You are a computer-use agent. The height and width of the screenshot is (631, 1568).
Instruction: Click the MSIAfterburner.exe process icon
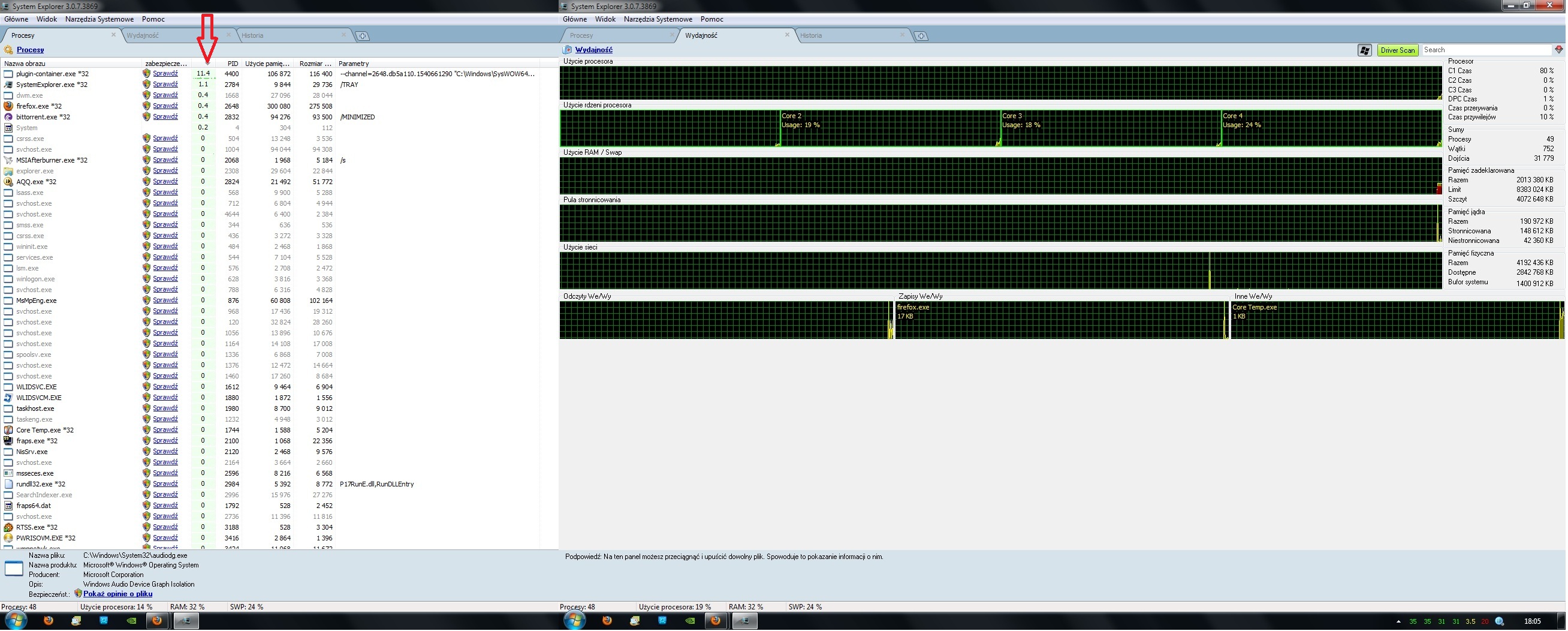point(8,160)
